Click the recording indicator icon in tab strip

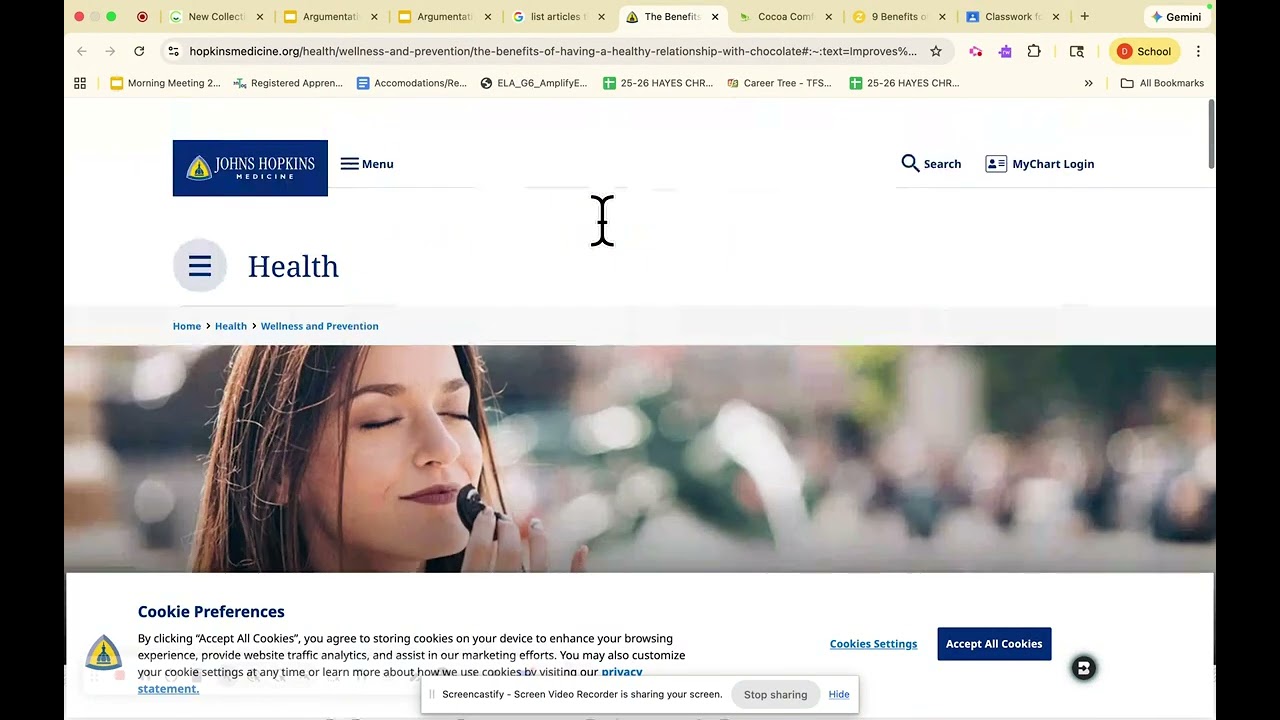click(142, 16)
